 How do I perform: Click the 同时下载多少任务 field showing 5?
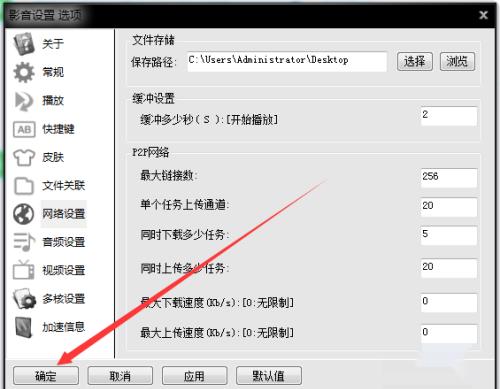(x=449, y=235)
